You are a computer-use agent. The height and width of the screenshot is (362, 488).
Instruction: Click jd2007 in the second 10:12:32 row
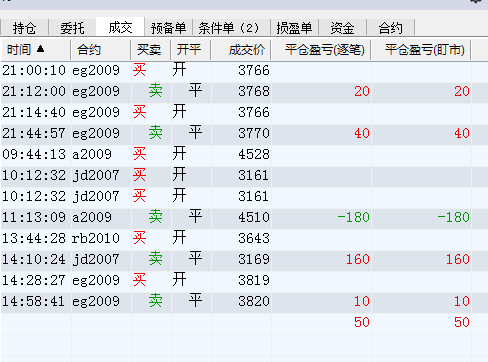tap(96, 196)
